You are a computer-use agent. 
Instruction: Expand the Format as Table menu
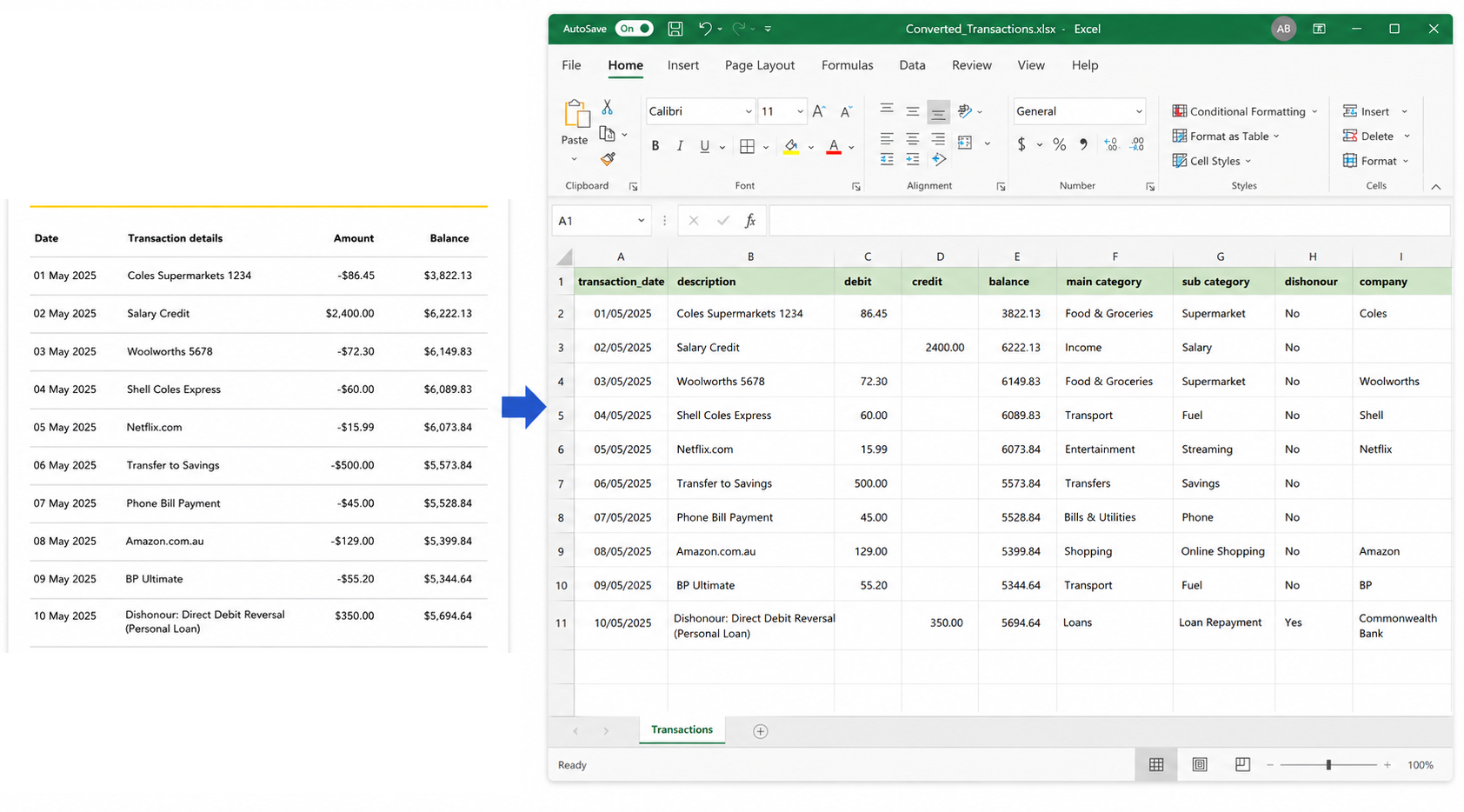coord(1227,136)
